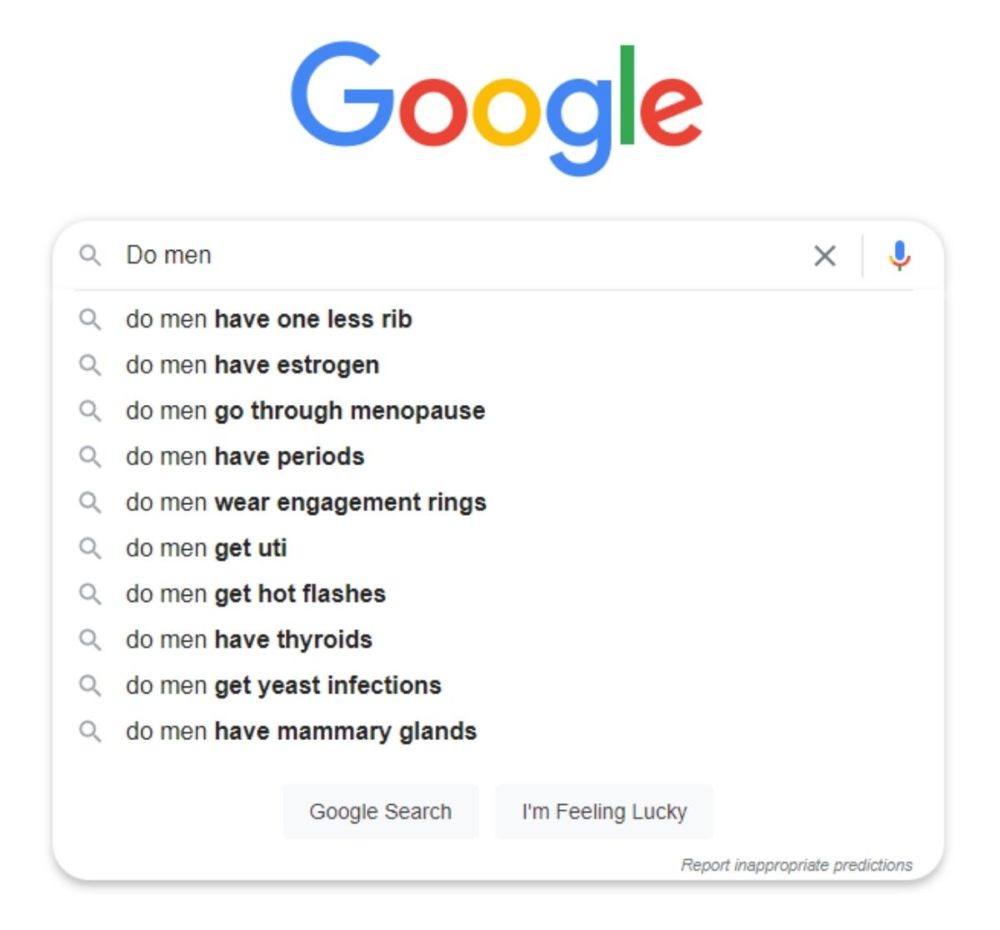Image resolution: width=1000 pixels, height=930 pixels.
Task: Click the search icon beside 'do men have thyroids'
Action: pos(90,639)
